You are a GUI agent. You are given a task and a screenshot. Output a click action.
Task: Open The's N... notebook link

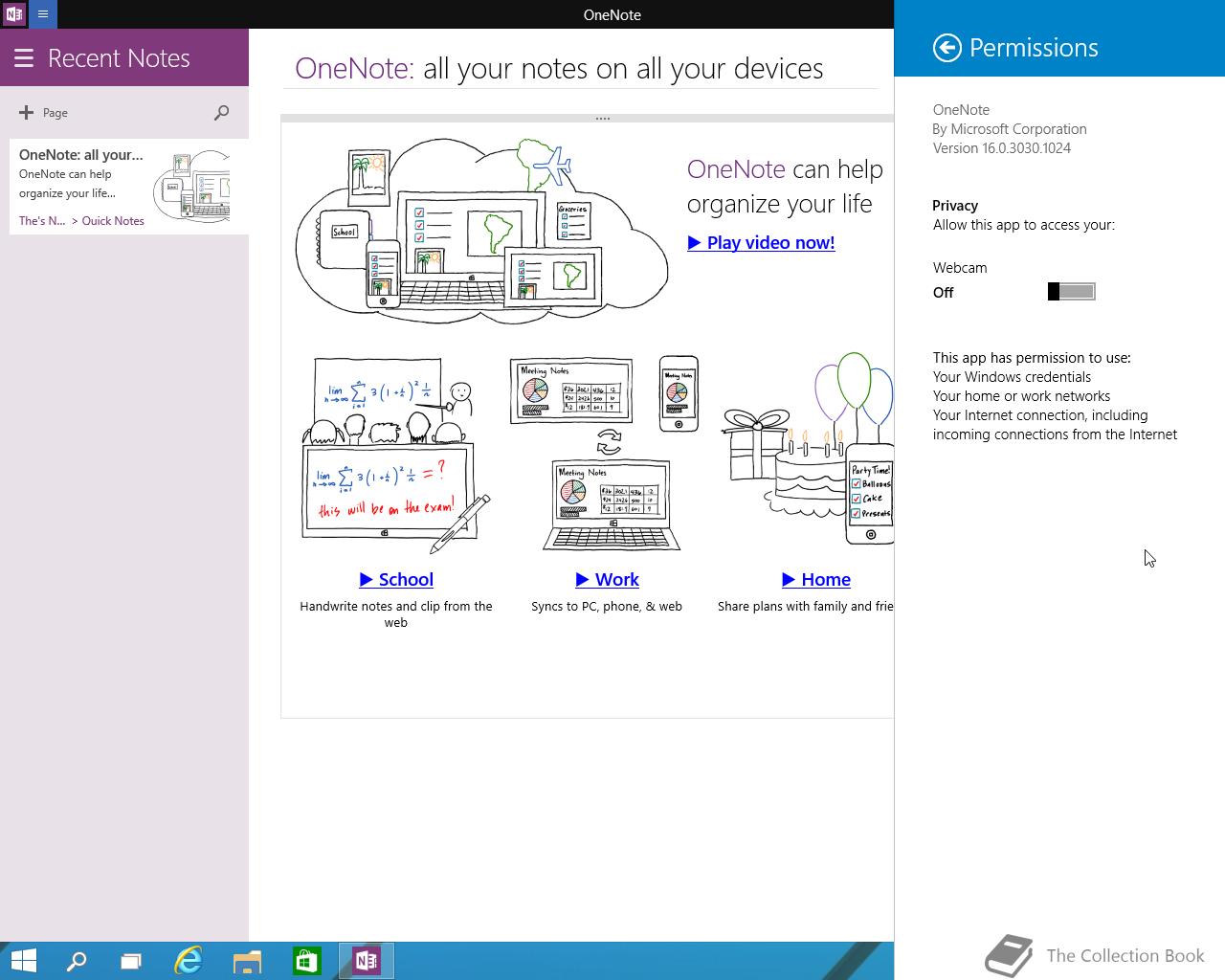(42, 221)
